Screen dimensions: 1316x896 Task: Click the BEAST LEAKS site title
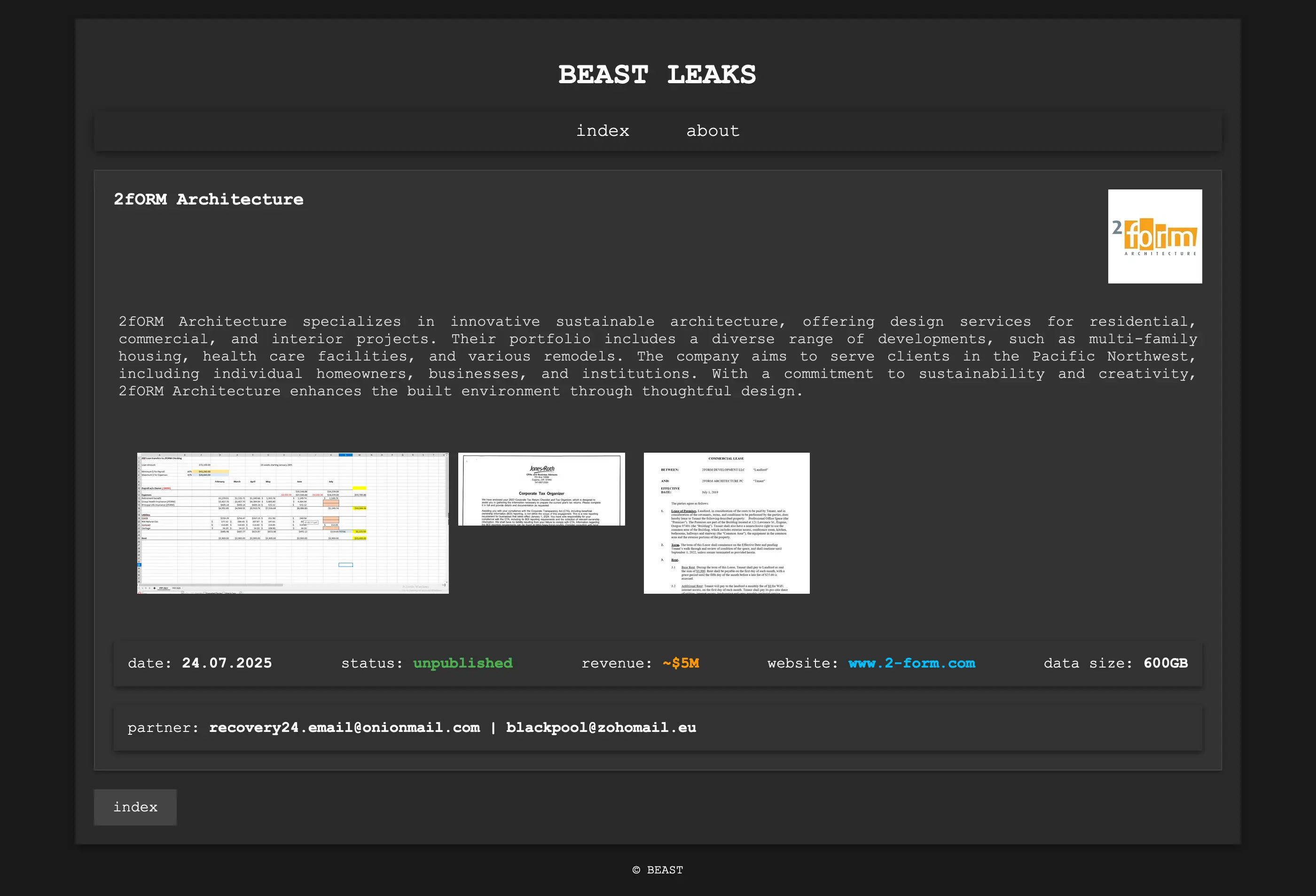pos(657,75)
